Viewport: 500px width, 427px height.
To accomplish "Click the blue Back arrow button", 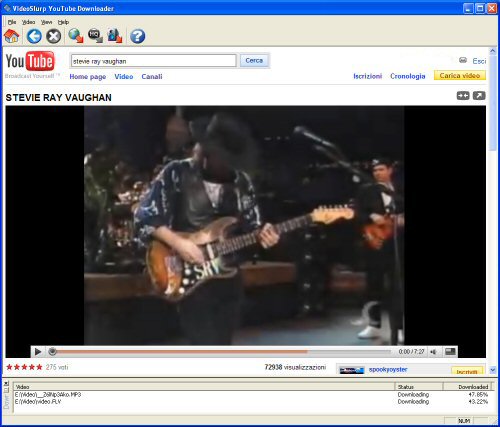I will coord(34,36).
